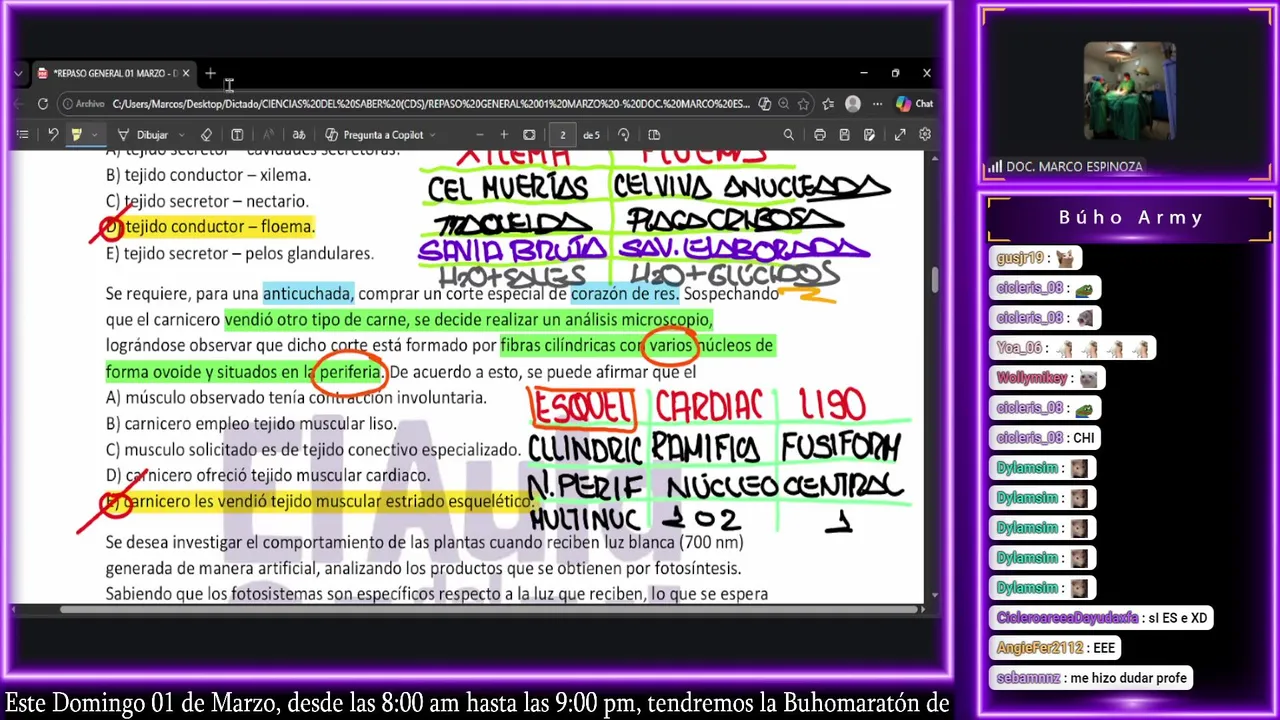This screenshot has height=720, width=1280.
Task: Fit page to width
Action: [x=529, y=135]
